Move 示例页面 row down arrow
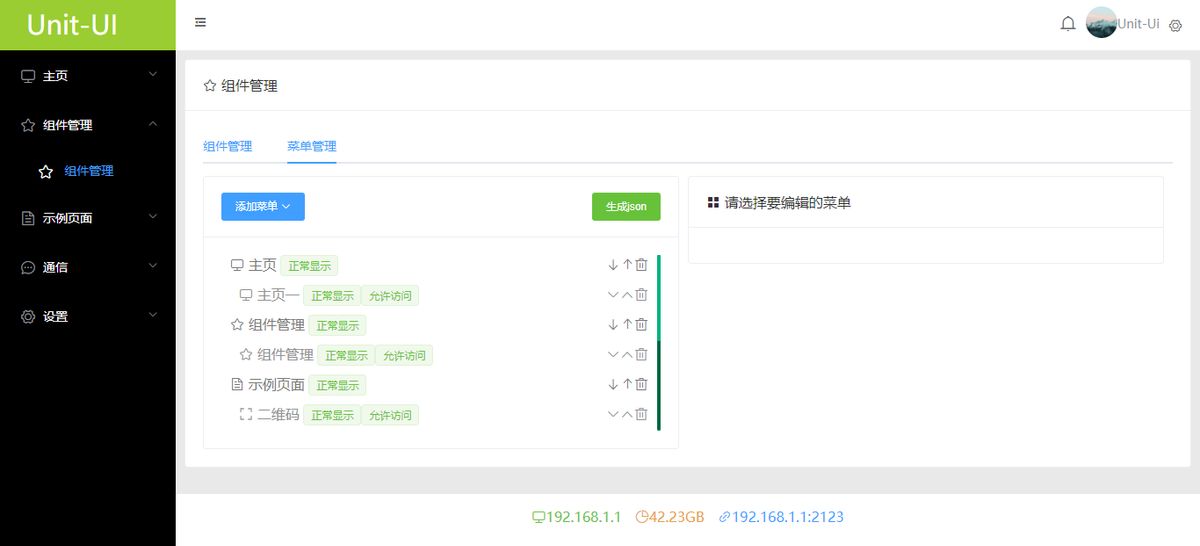The image size is (1200, 546). (x=613, y=384)
